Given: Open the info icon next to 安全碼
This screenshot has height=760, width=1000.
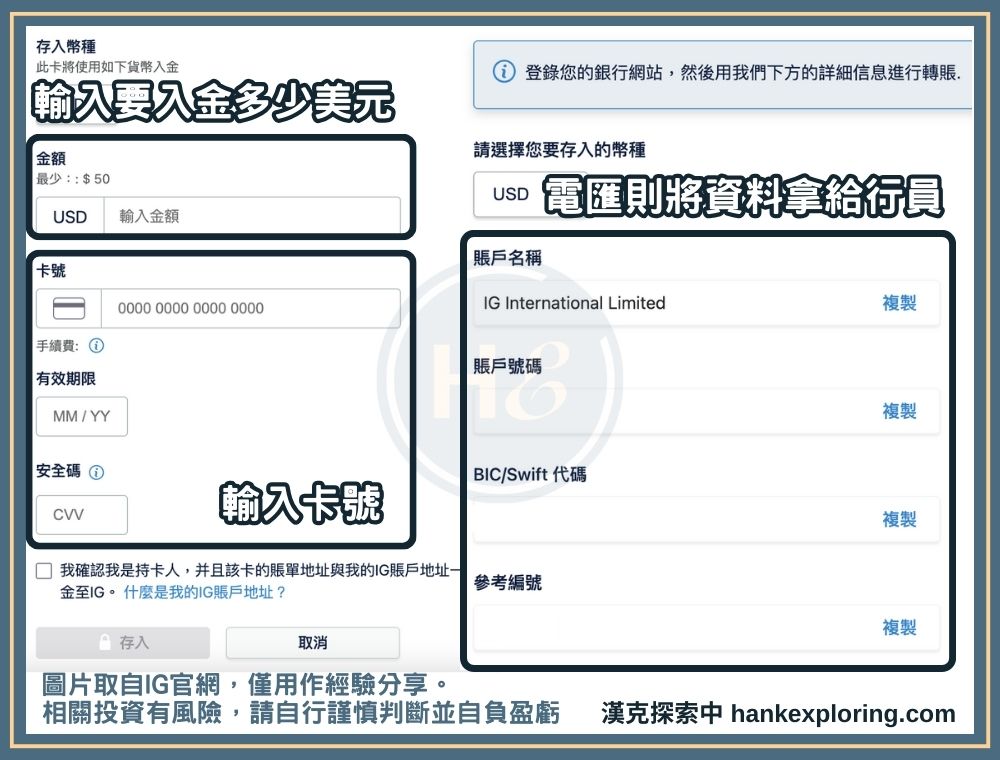Looking at the screenshot, I should point(96,472).
